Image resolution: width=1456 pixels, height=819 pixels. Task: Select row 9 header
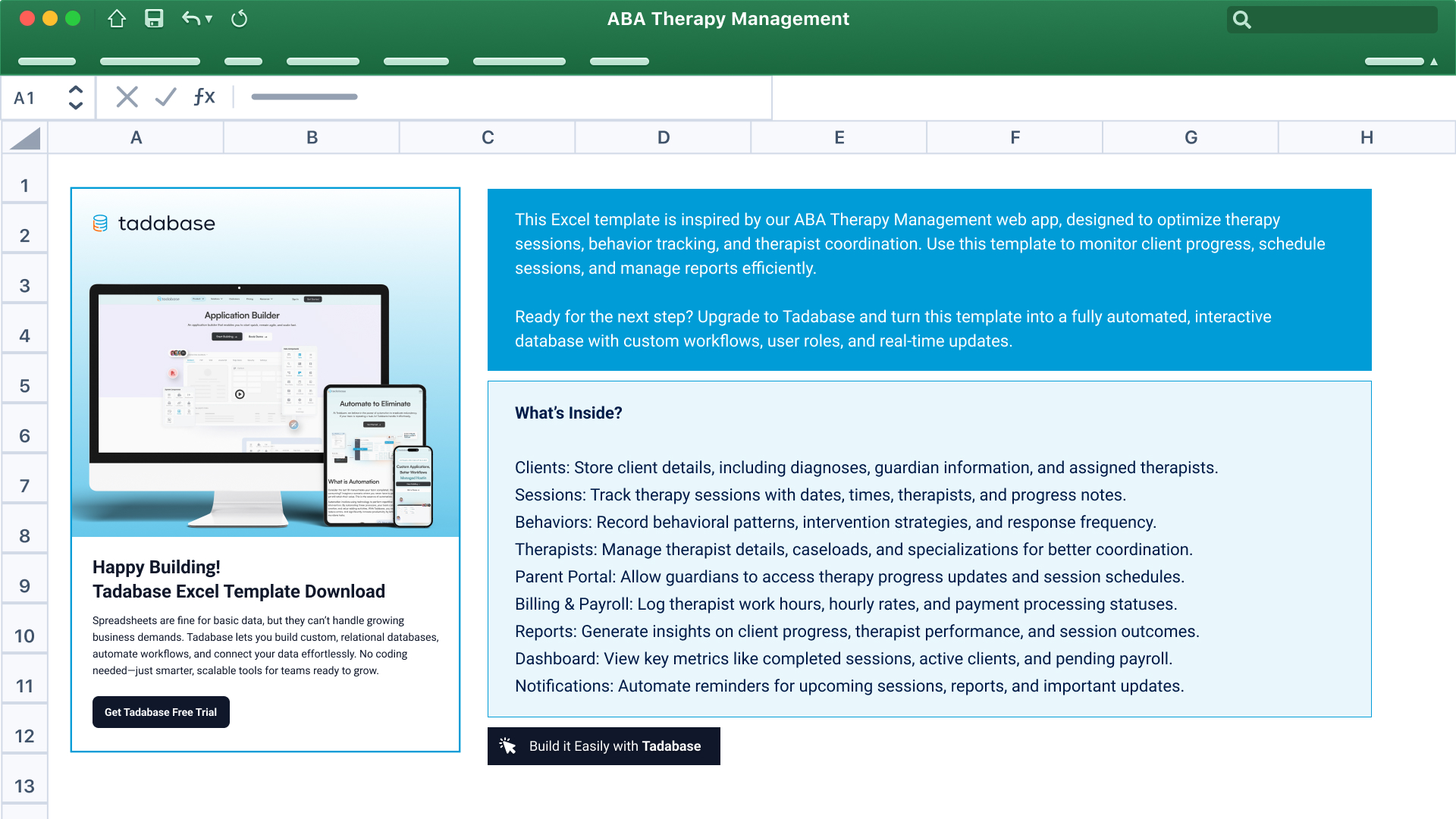[25, 579]
